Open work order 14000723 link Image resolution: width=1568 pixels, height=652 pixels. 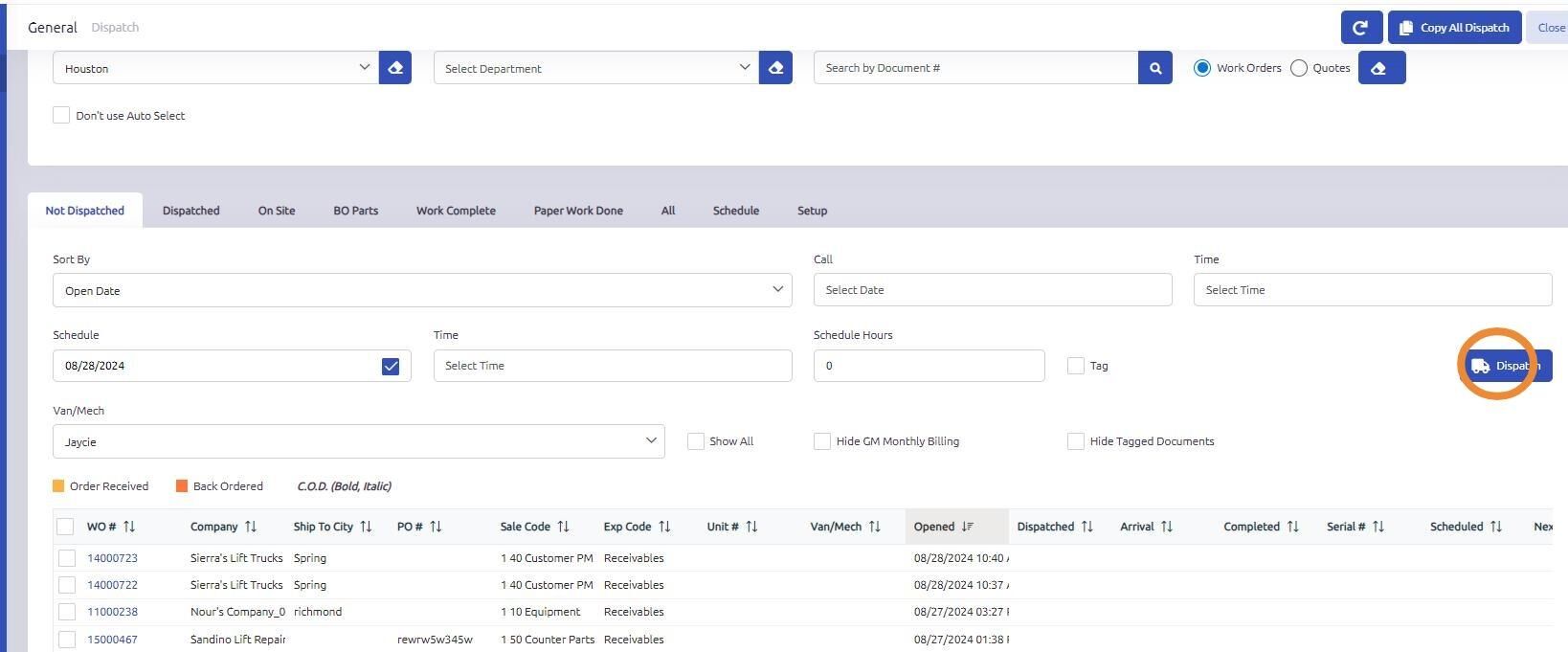(x=112, y=558)
